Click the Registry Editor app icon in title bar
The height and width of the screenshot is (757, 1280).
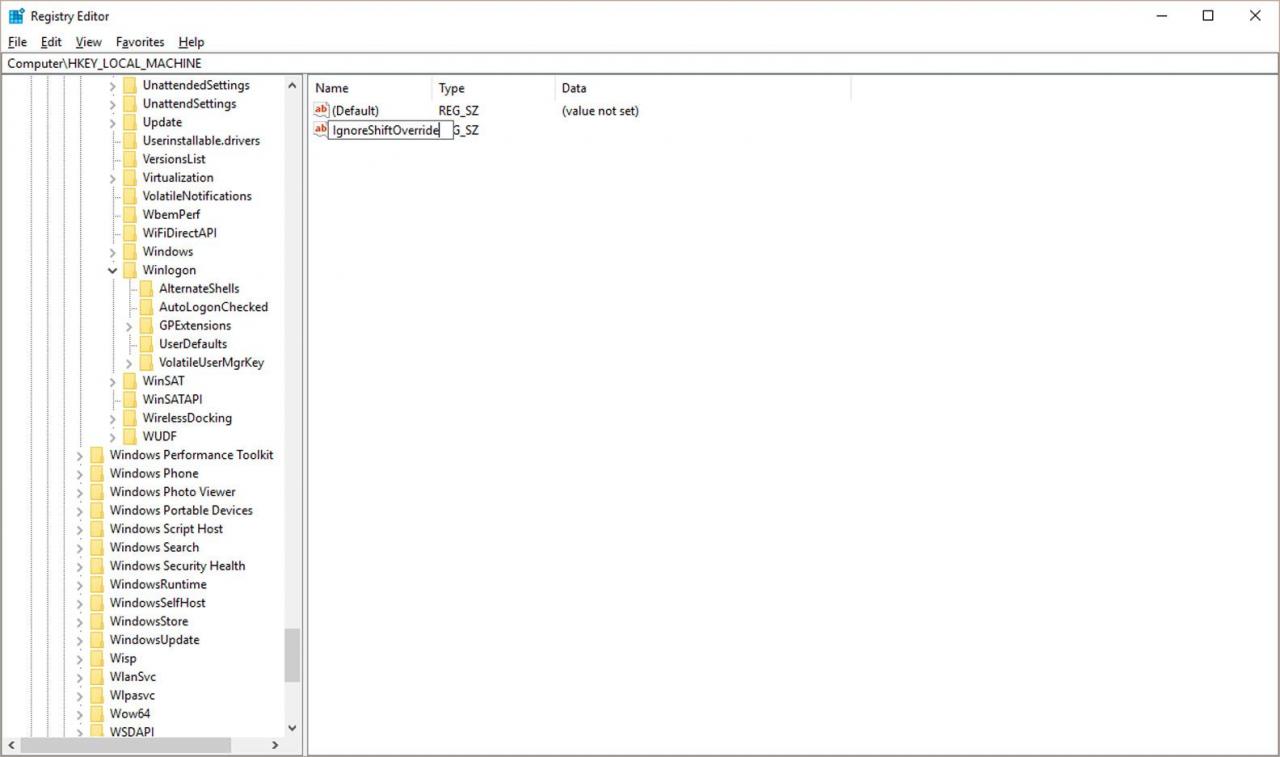(x=16, y=16)
